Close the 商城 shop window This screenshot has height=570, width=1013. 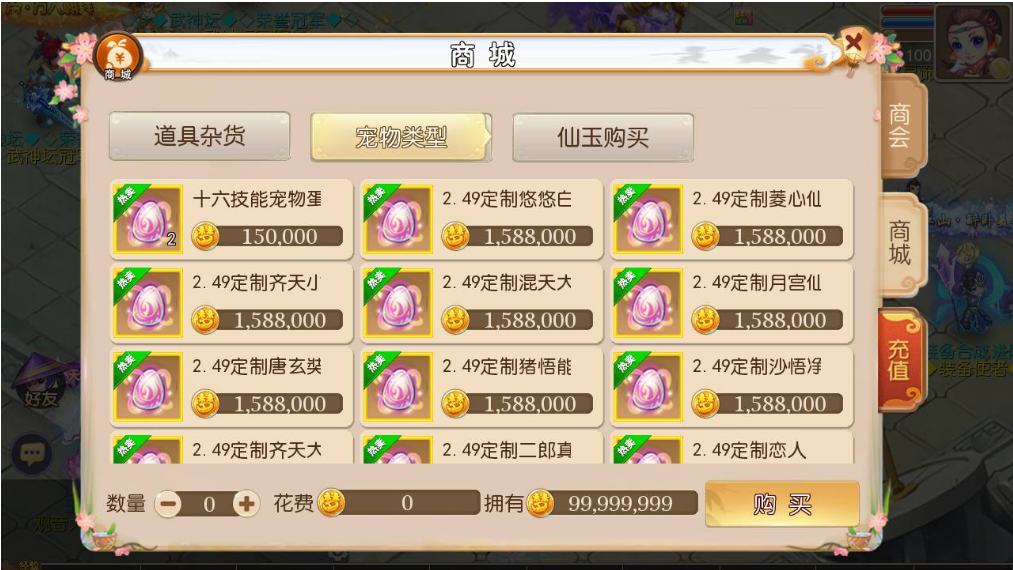(853, 43)
